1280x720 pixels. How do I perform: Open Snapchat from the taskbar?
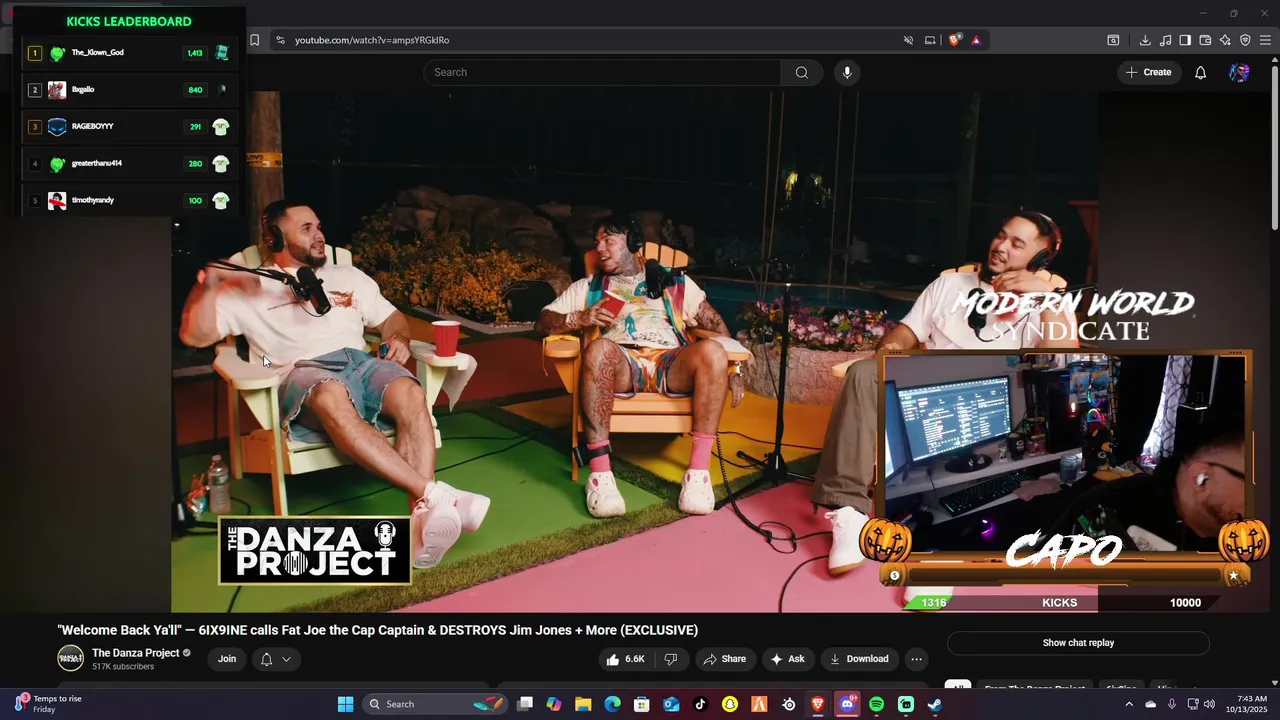tap(730, 704)
